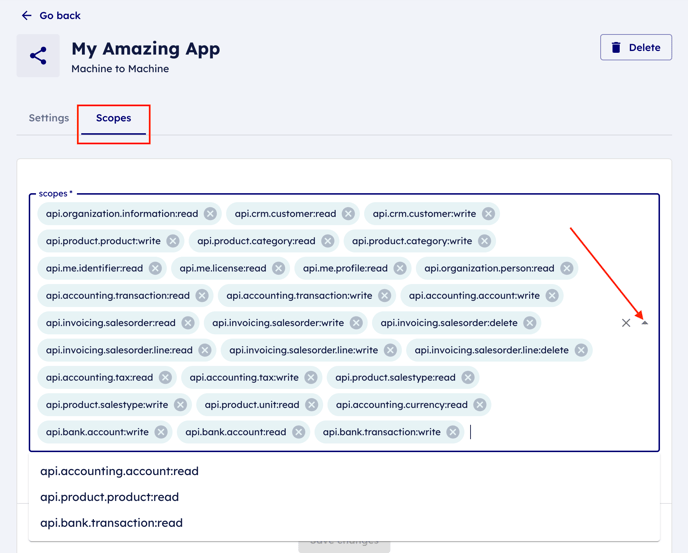Remove api.me.license:read scope chip
Screen dimensions: 688x553
click(278, 268)
